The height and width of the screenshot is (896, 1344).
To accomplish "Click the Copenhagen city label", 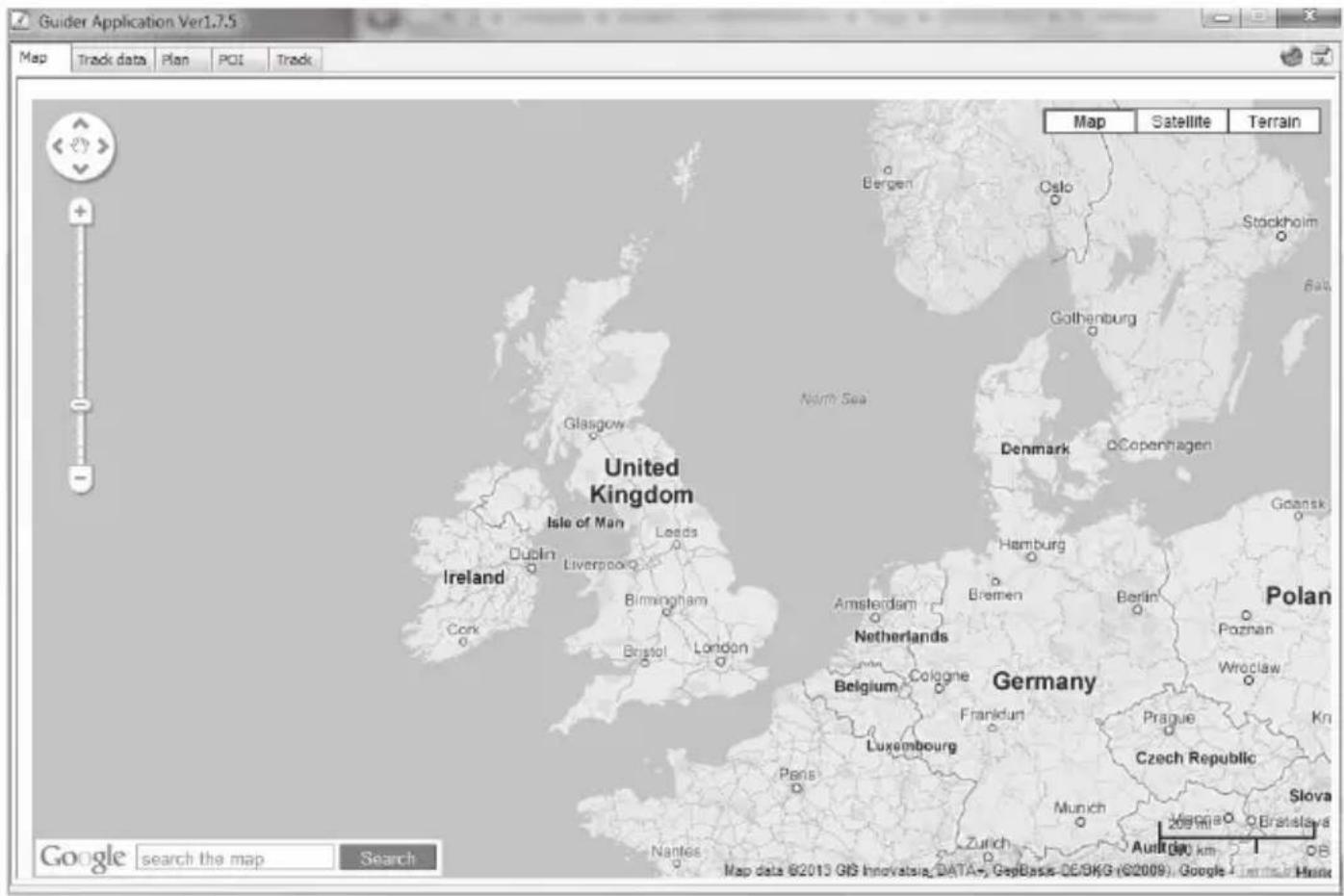I will [x=1165, y=445].
